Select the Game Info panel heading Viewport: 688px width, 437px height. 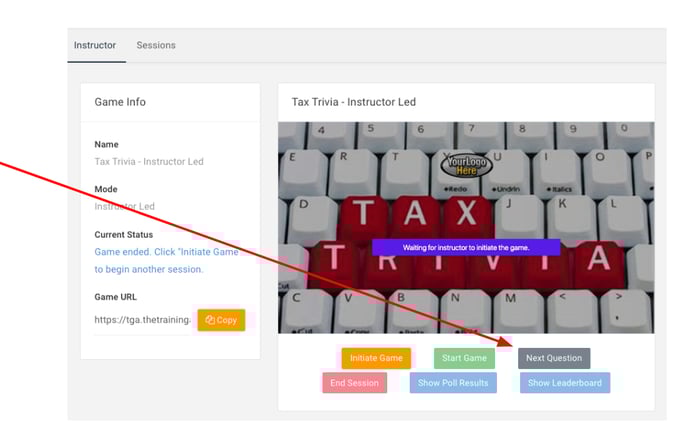(x=120, y=102)
